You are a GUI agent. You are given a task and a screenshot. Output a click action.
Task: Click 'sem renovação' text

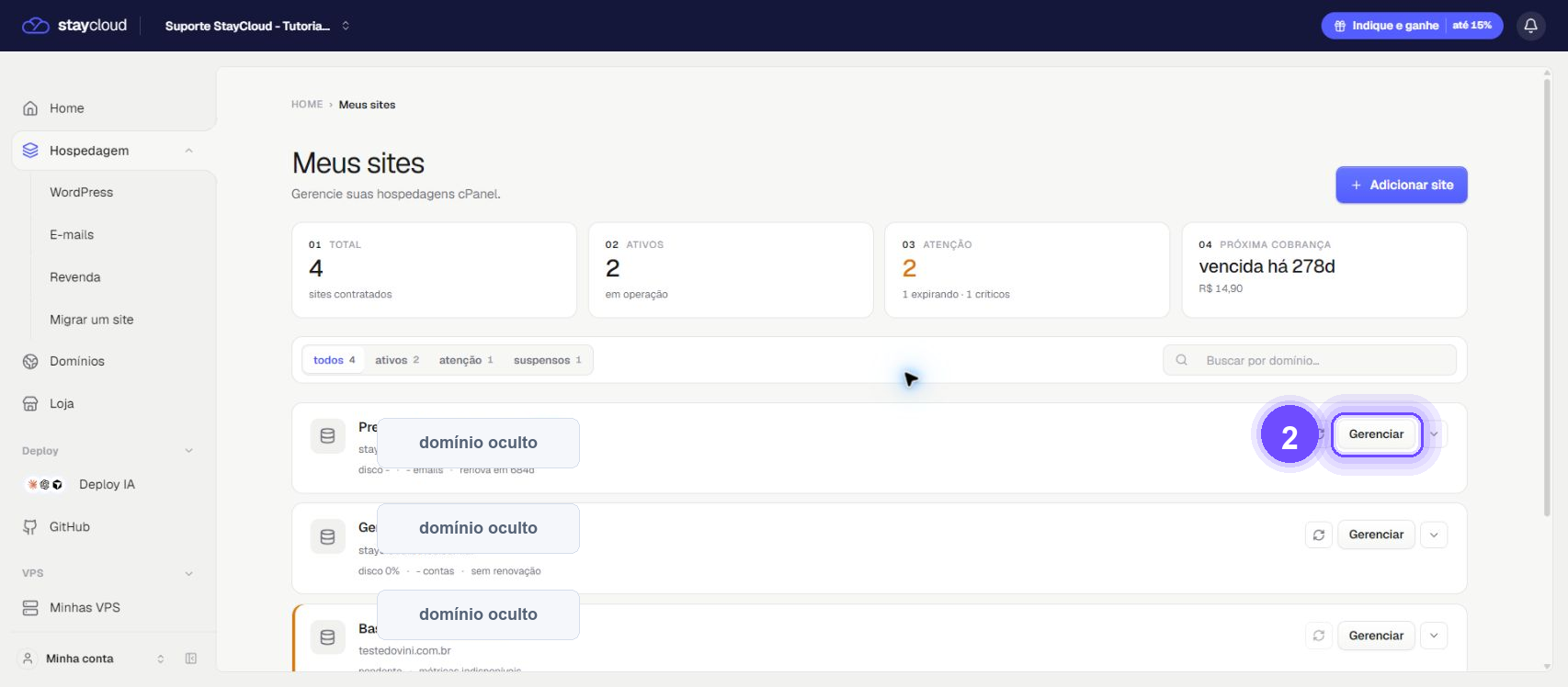(x=506, y=571)
